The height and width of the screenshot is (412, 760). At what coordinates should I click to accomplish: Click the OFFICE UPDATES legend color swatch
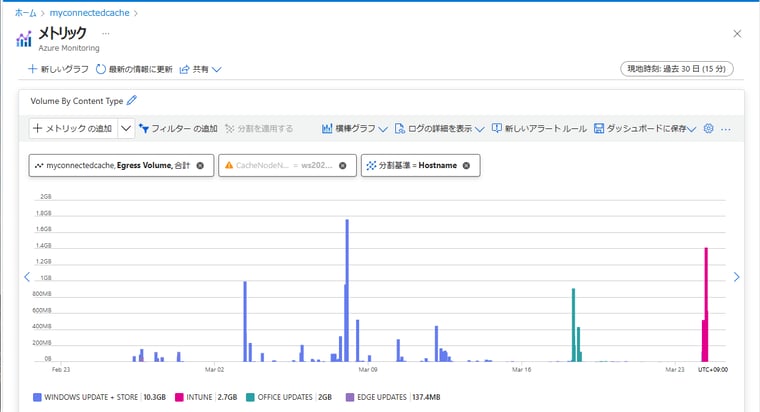pos(250,397)
